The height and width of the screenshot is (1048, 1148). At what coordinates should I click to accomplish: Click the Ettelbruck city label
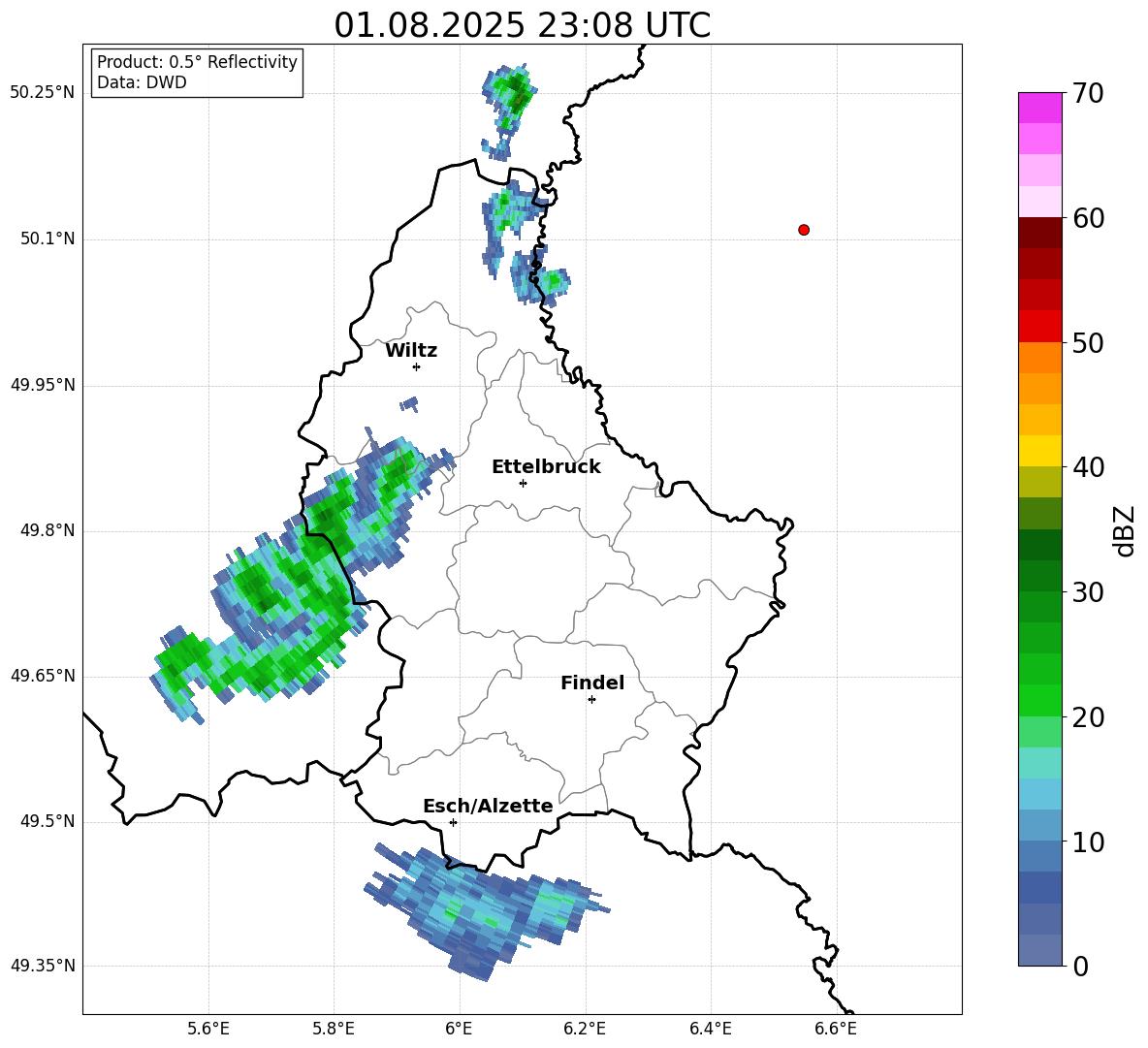pyautogui.click(x=546, y=467)
